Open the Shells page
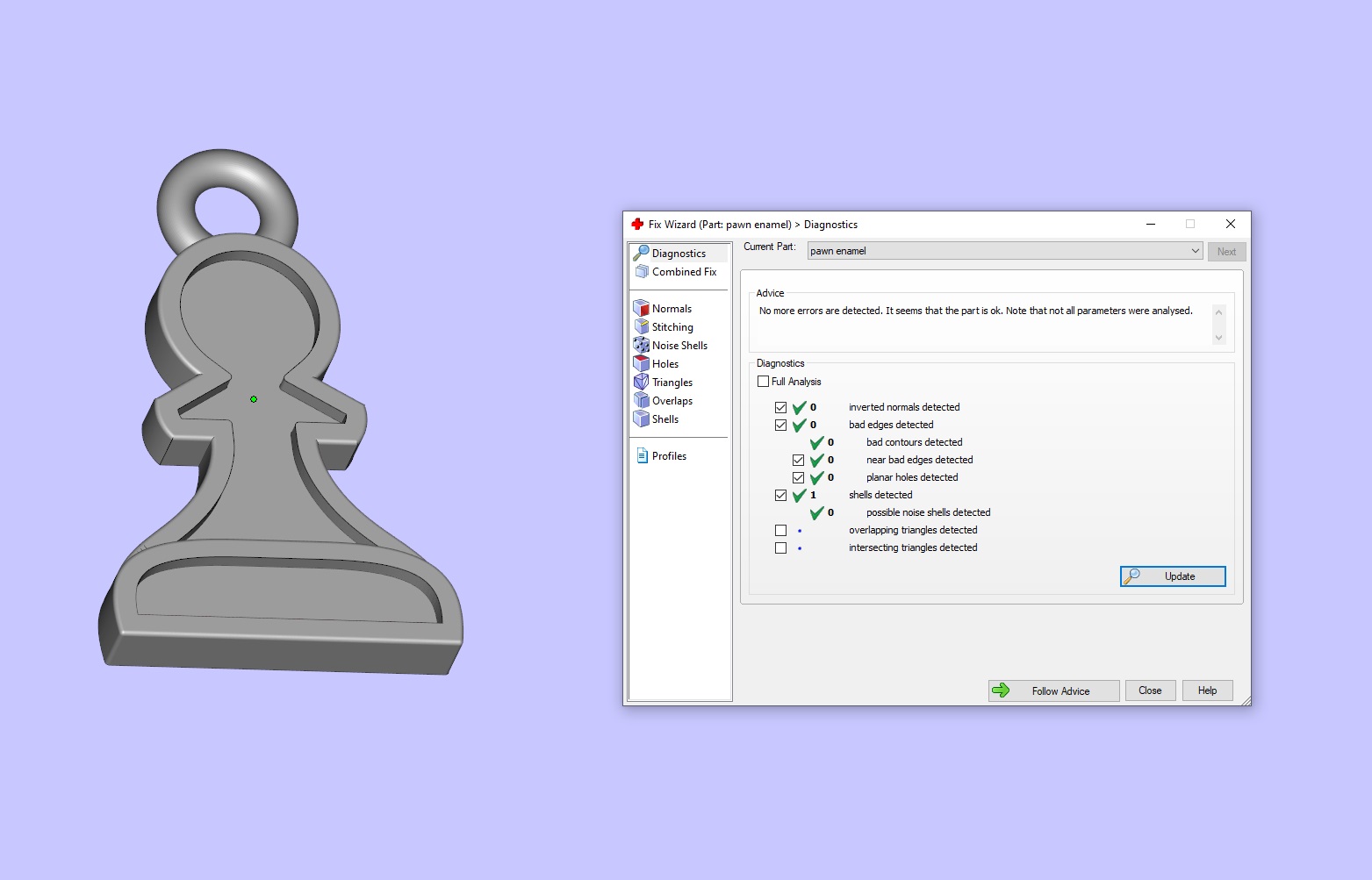The image size is (1372, 880). [665, 419]
